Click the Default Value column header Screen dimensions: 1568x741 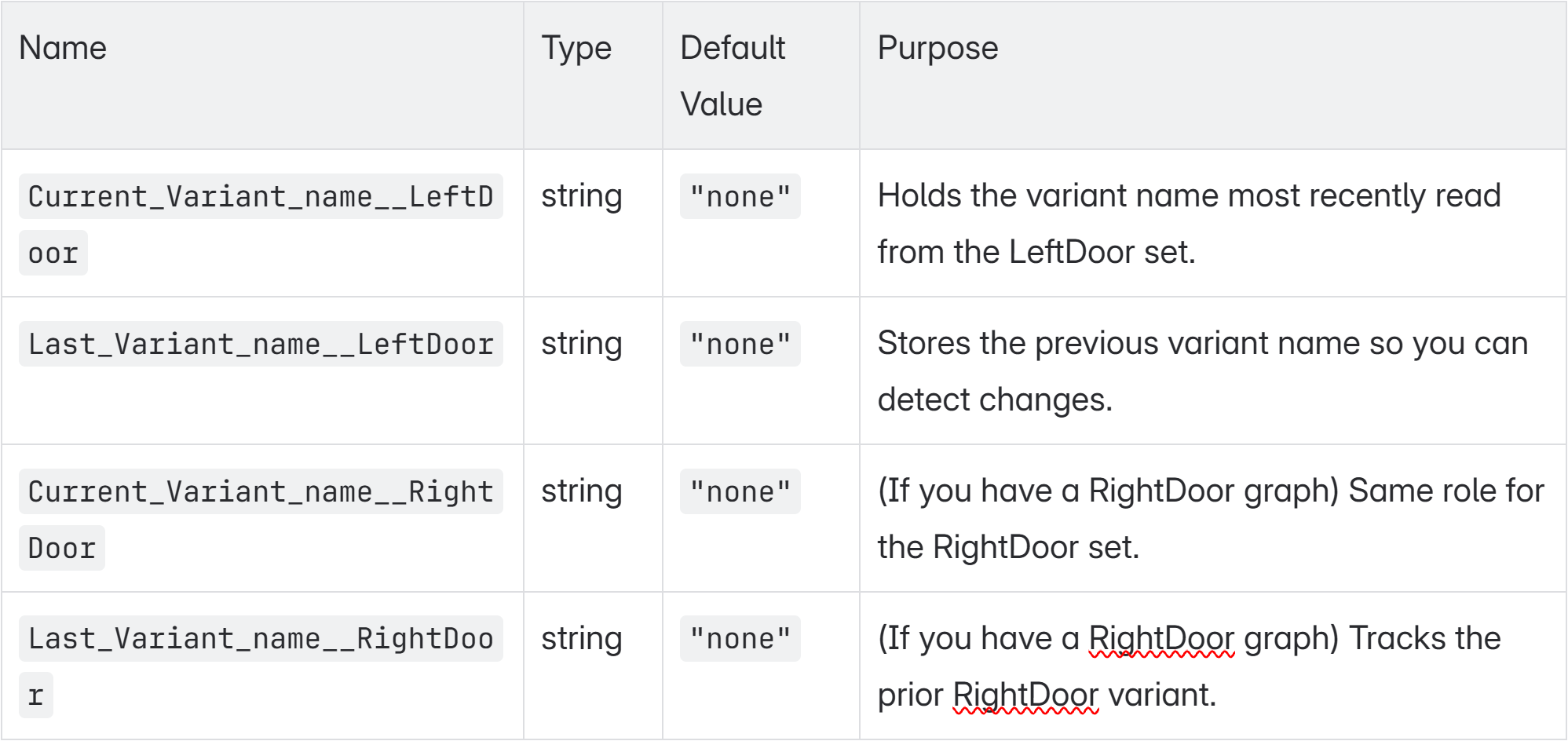[733, 76]
